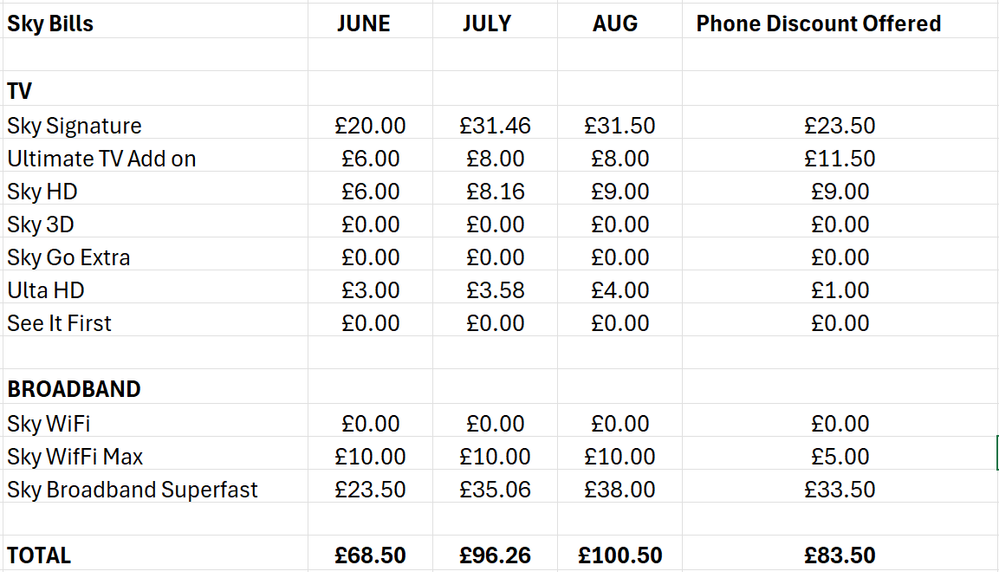Click Ultimate TV Add on discount £11.50

click(840, 159)
